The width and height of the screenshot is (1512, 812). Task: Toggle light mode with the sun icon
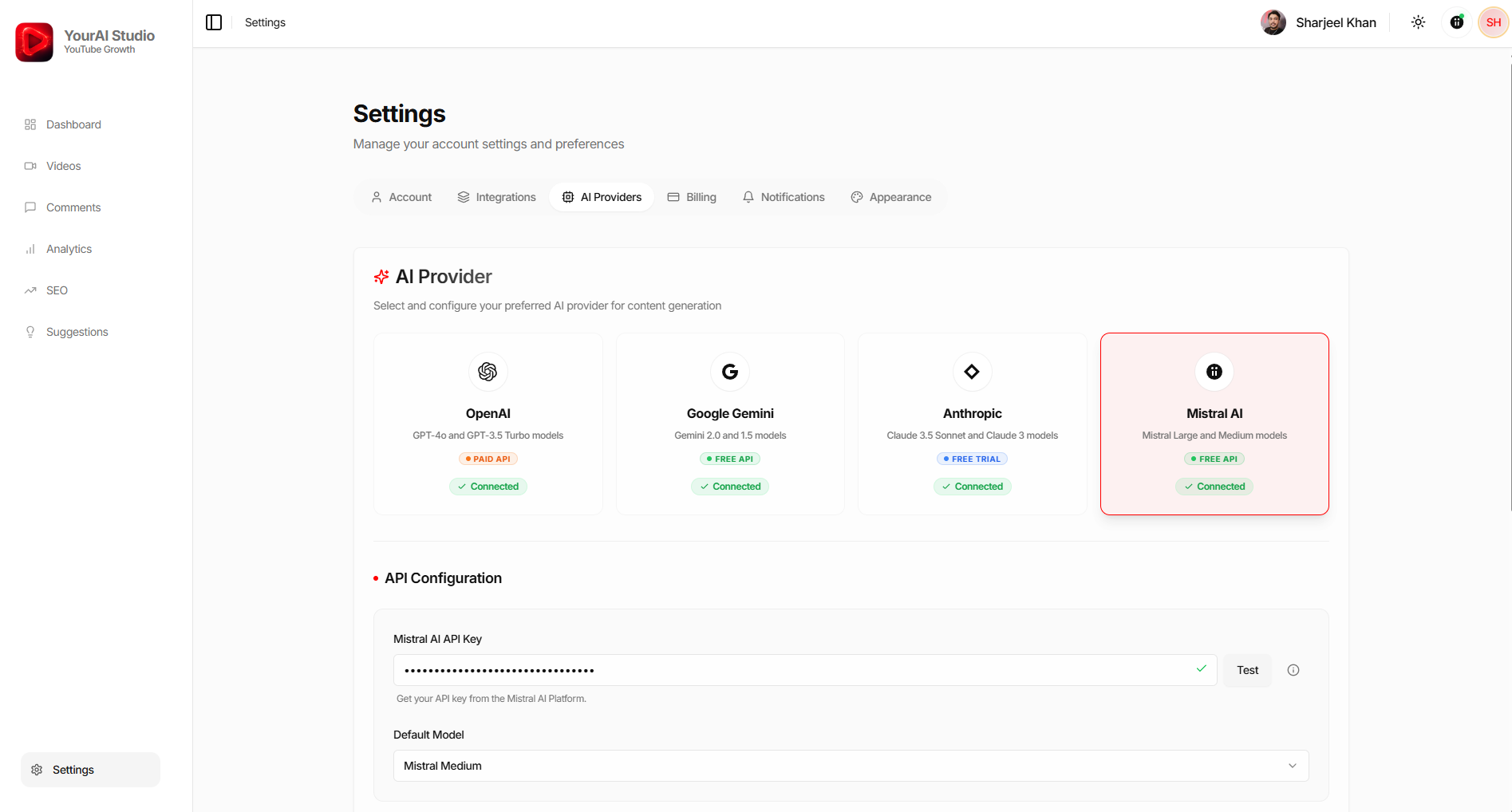pos(1418,22)
